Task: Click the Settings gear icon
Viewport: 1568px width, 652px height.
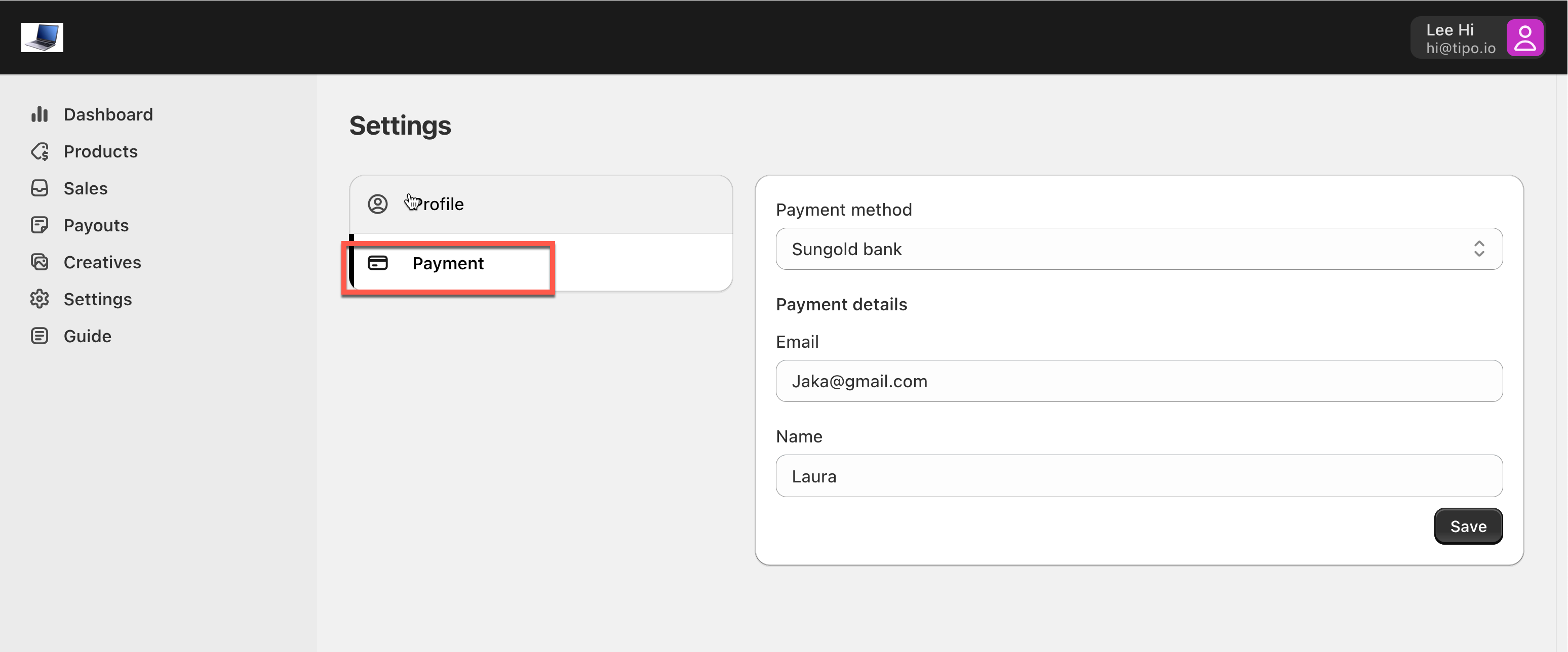Action: coord(40,299)
